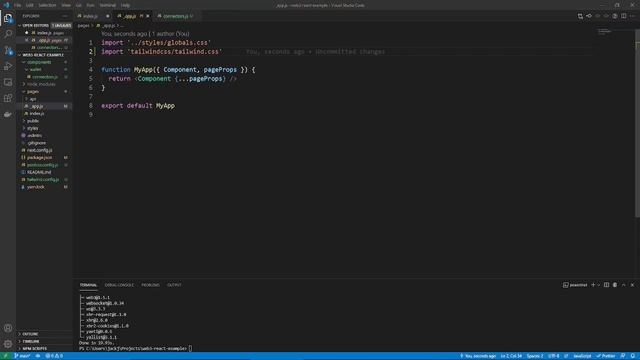Open new terminal launch profile dropdown arrow
The image size is (640, 360).
coord(599,285)
